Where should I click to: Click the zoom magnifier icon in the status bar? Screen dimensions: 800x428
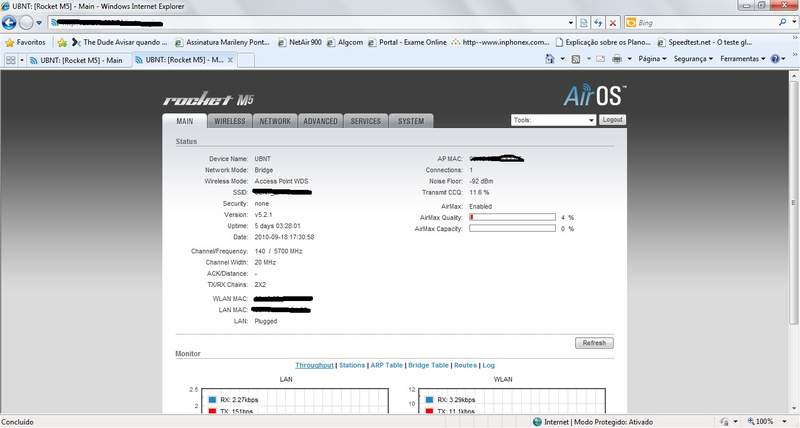click(x=751, y=421)
